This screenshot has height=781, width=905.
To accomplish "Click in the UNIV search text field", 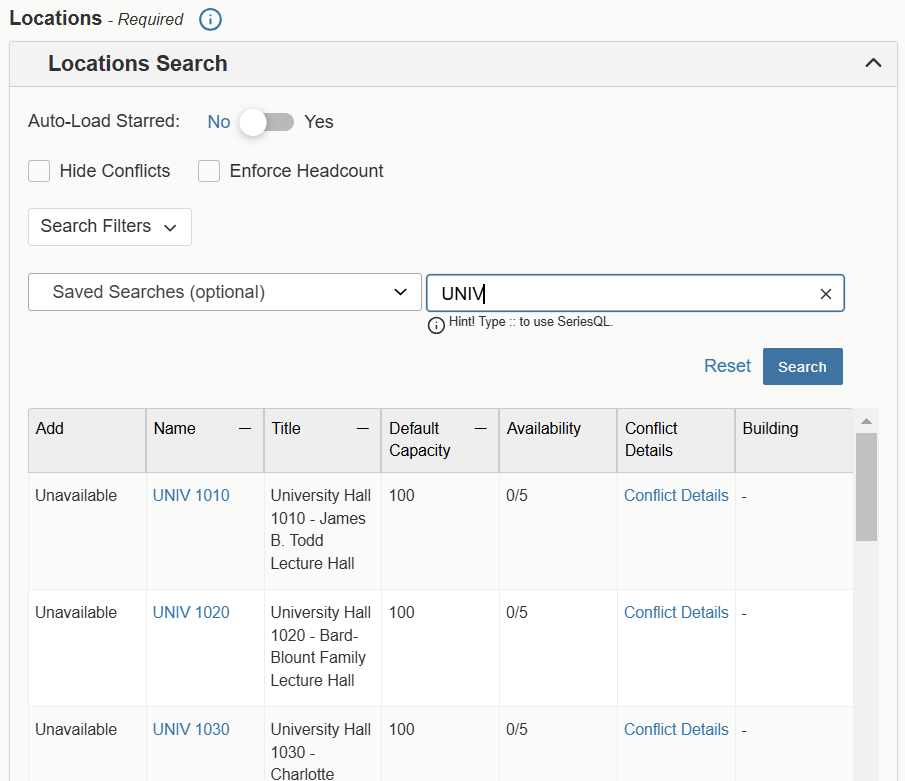I will [x=620, y=293].
